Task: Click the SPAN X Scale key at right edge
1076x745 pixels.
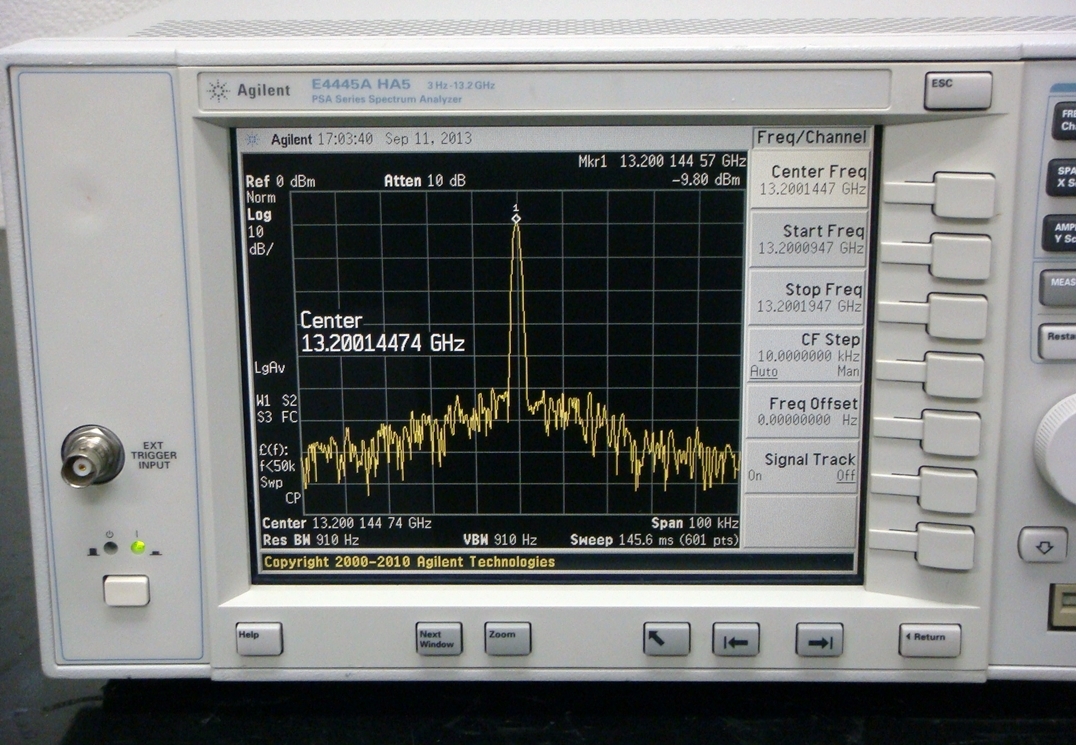Action: (x=1062, y=176)
